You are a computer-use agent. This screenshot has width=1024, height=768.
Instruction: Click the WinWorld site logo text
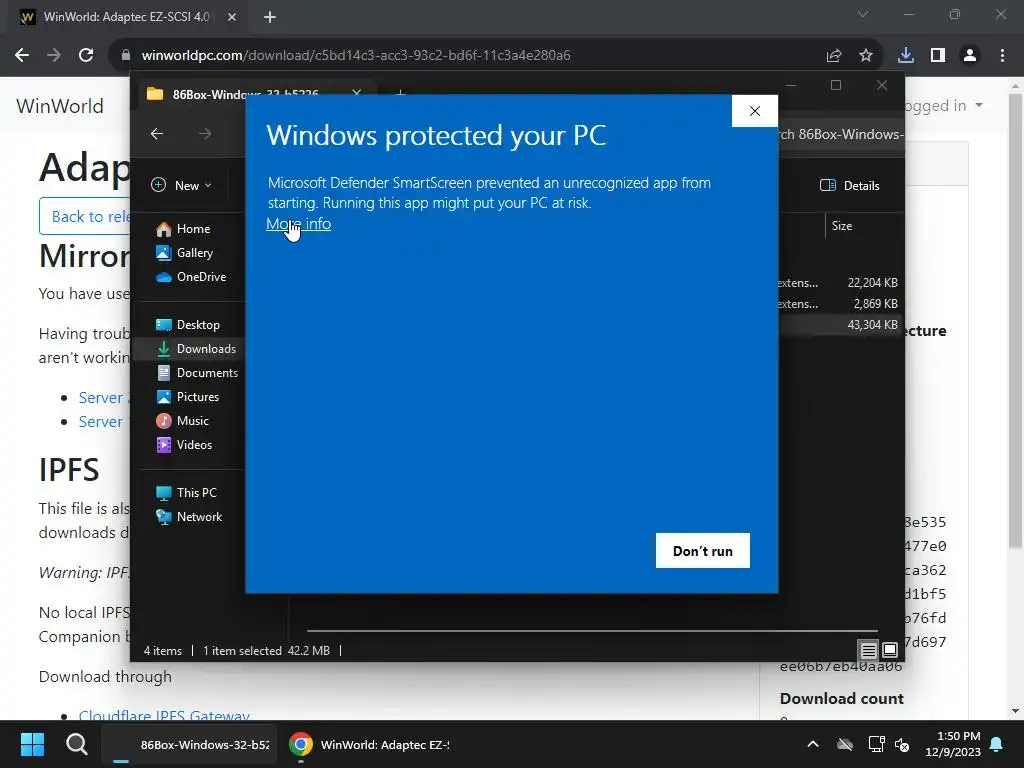59,106
